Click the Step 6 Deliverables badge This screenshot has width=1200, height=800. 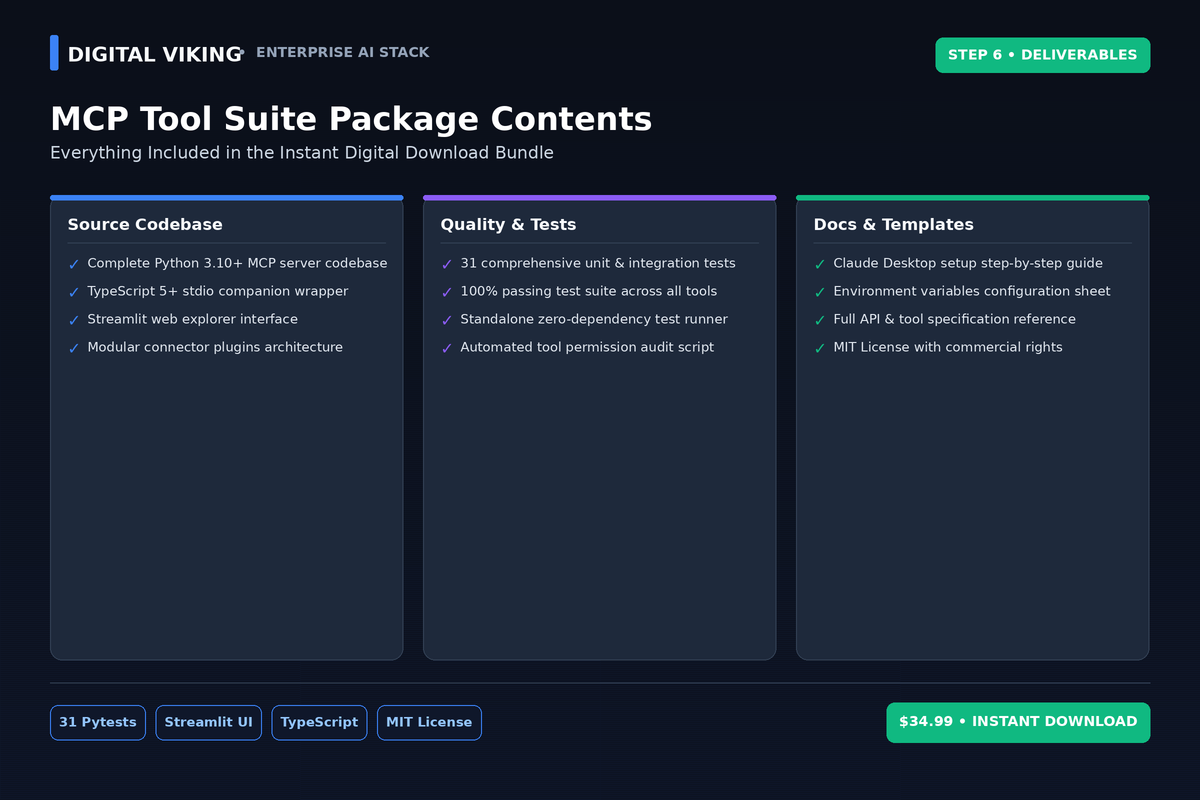tap(1042, 55)
